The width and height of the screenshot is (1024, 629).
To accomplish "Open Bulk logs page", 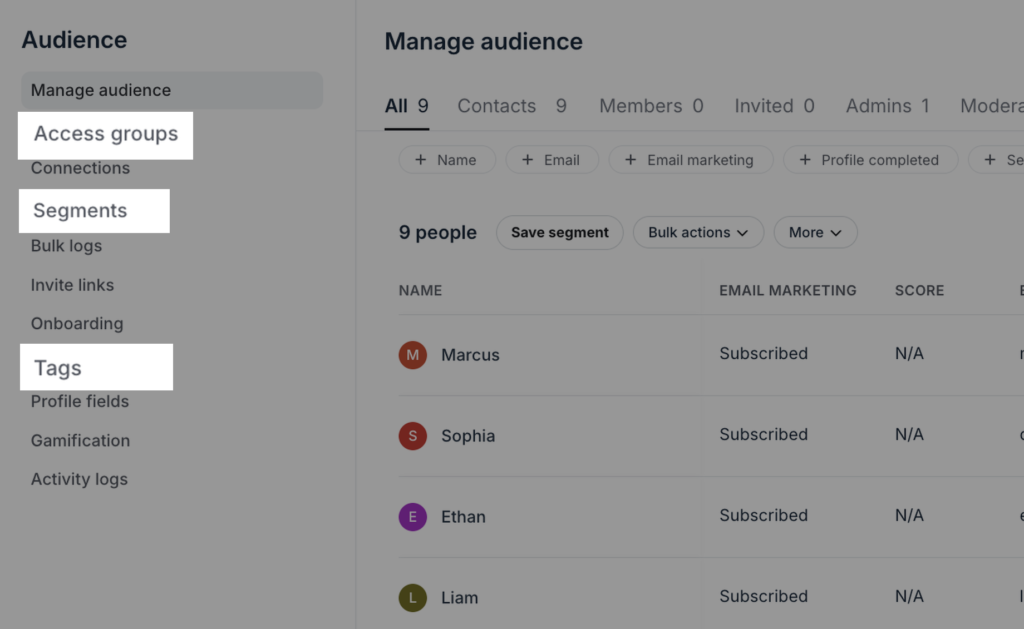I will (x=66, y=246).
